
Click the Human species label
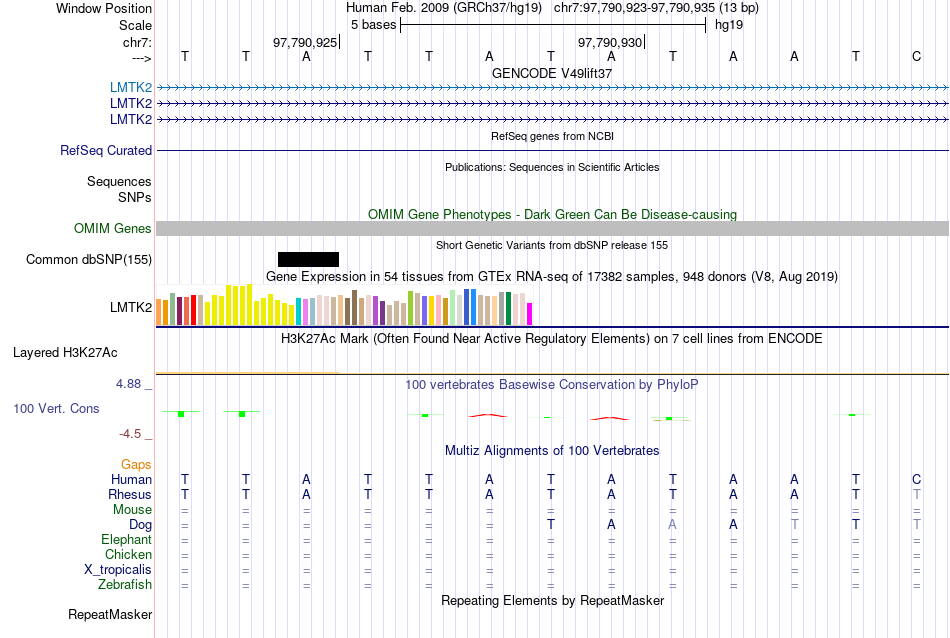[131, 479]
